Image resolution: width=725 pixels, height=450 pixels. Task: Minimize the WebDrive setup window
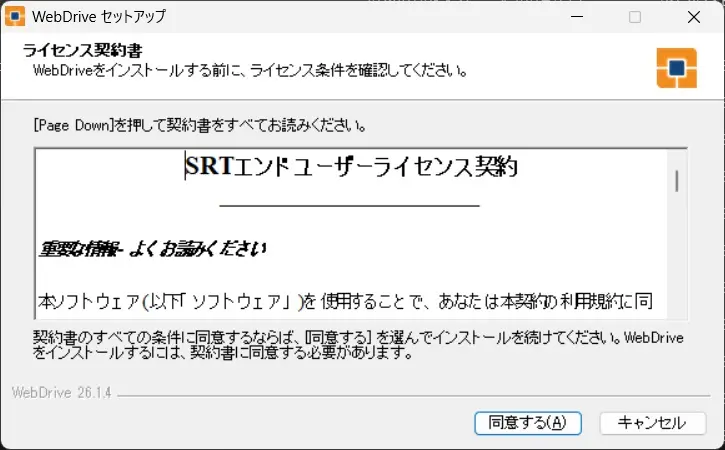click(577, 17)
